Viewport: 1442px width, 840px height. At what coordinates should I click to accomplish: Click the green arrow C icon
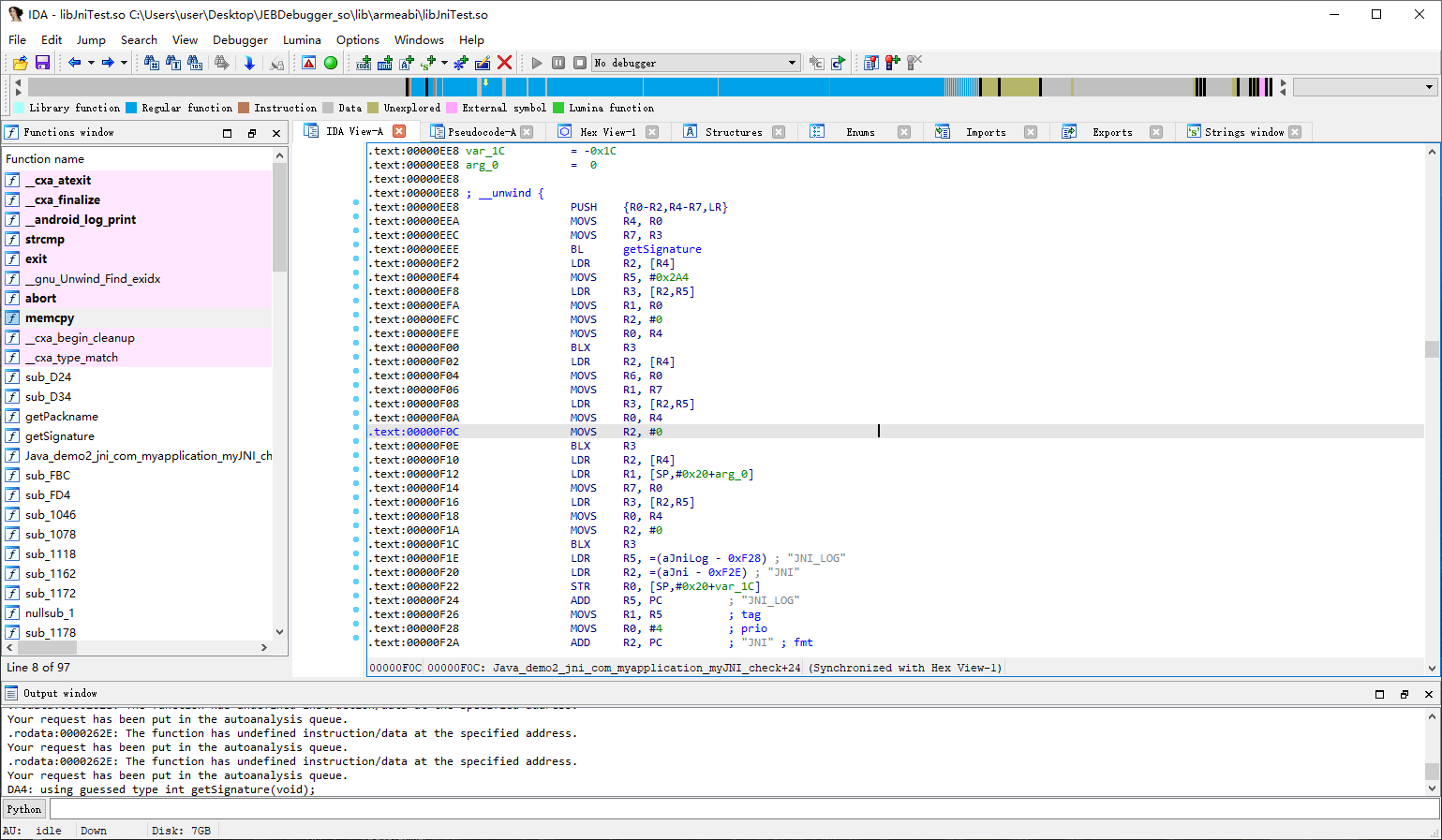838,63
